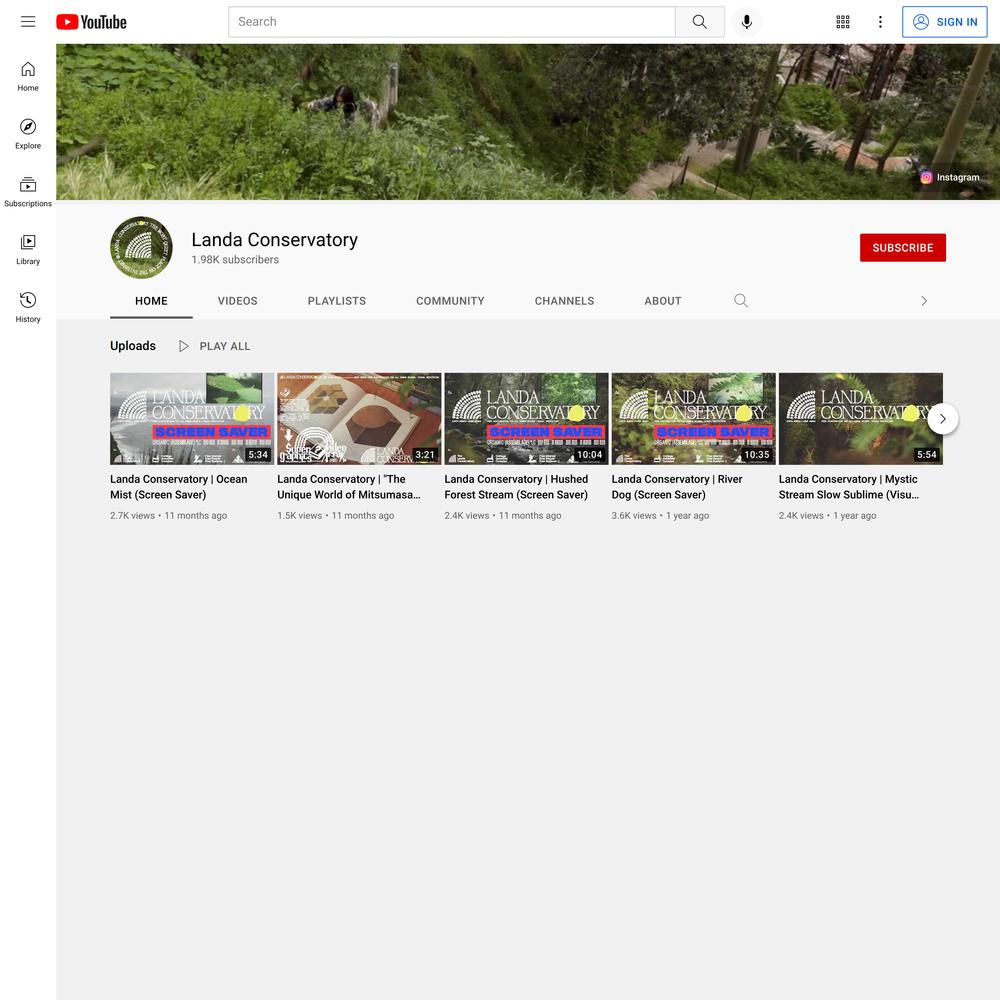
Task: Subscribe to Landa Conservatory
Action: pyautogui.click(x=902, y=247)
